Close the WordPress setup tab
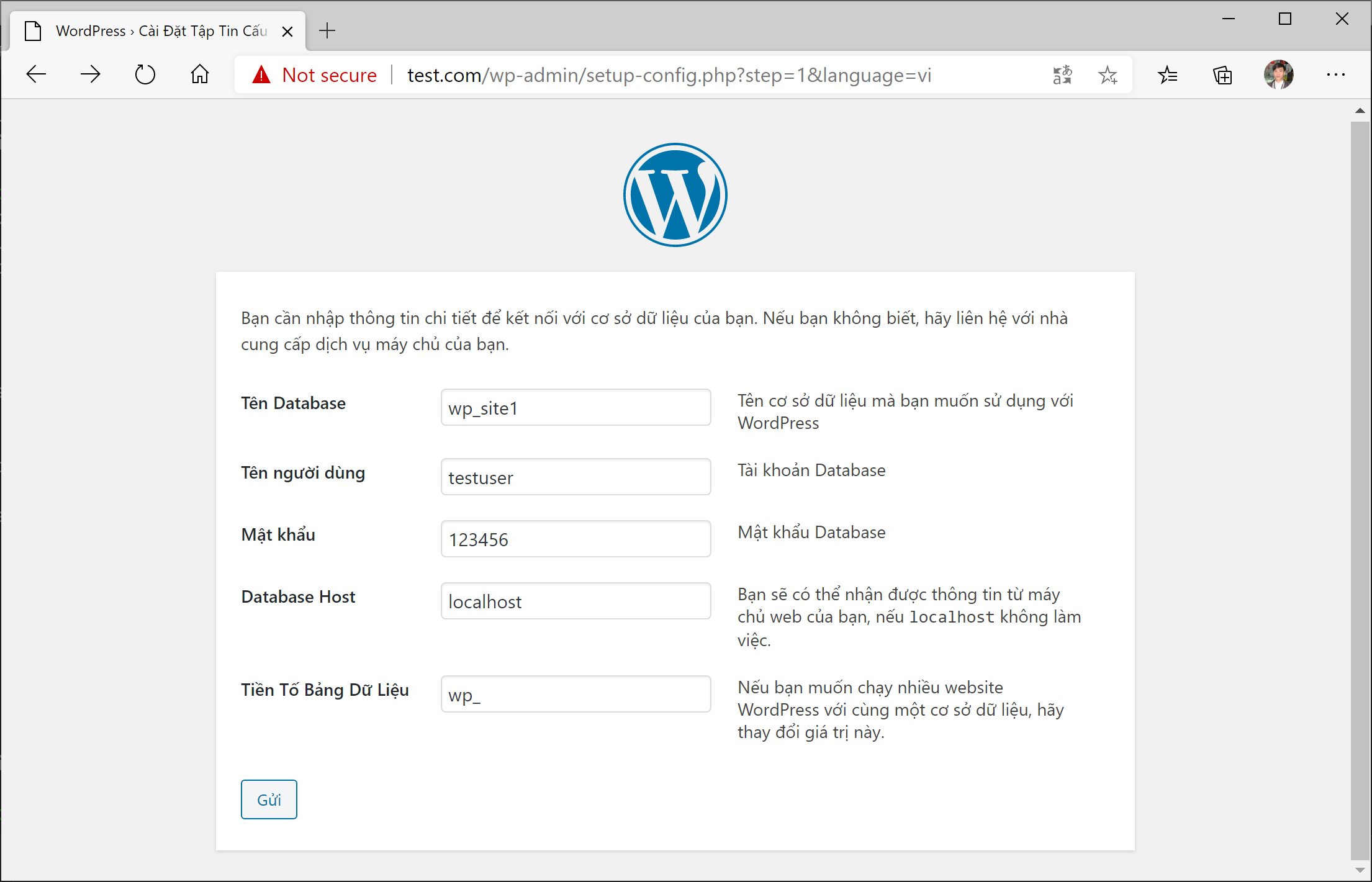Screen dimensions: 1372x882 click(287, 31)
